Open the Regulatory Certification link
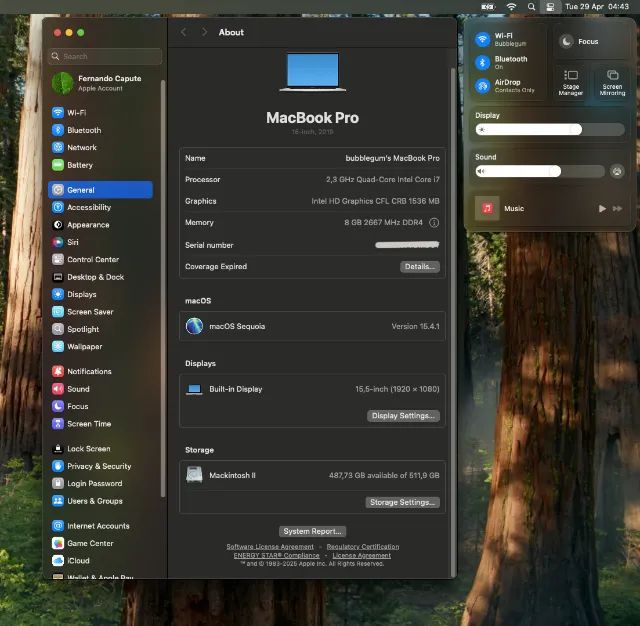 coord(362,547)
